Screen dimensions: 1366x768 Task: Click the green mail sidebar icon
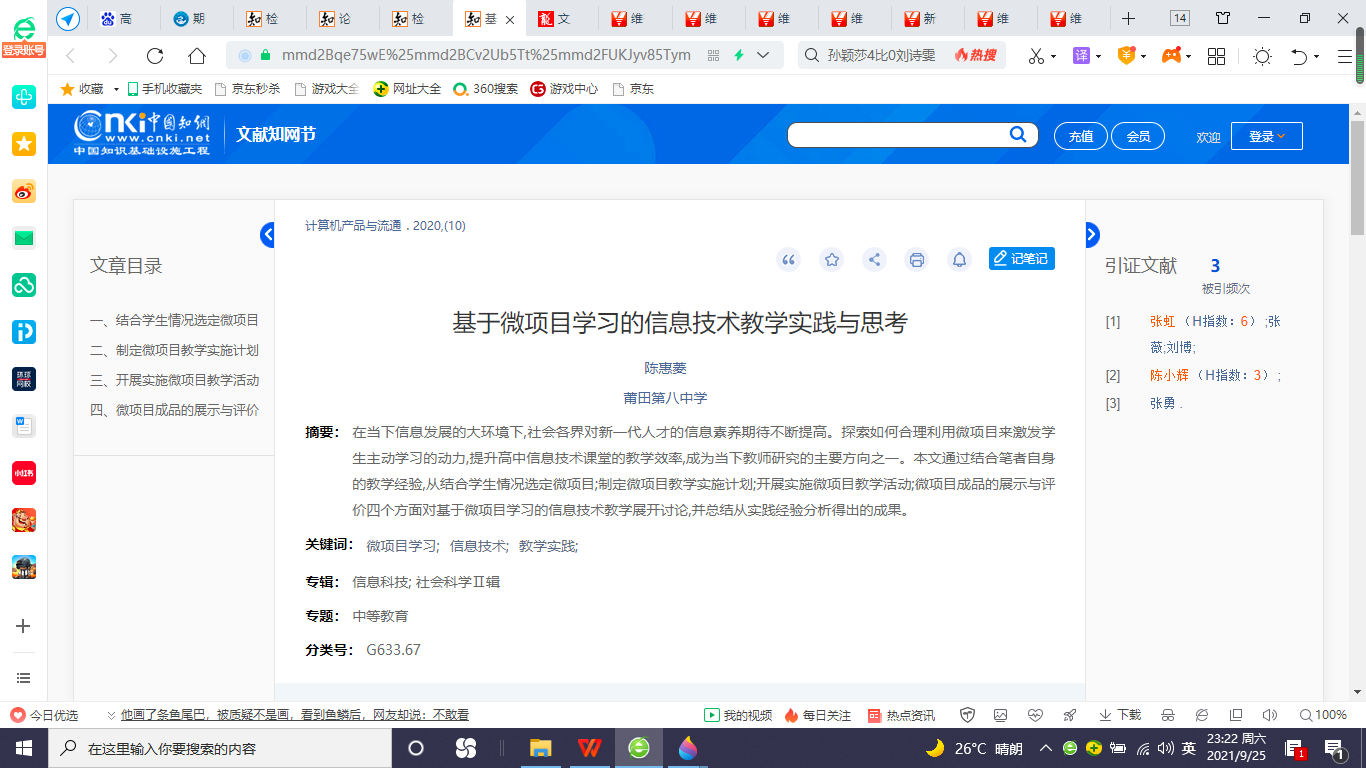point(24,238)
